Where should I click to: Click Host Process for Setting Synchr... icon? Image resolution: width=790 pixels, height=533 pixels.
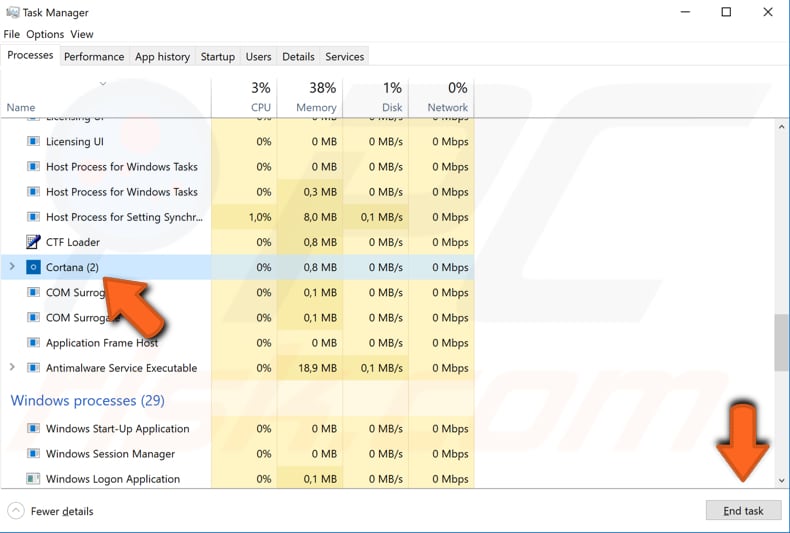pos(33,217)
